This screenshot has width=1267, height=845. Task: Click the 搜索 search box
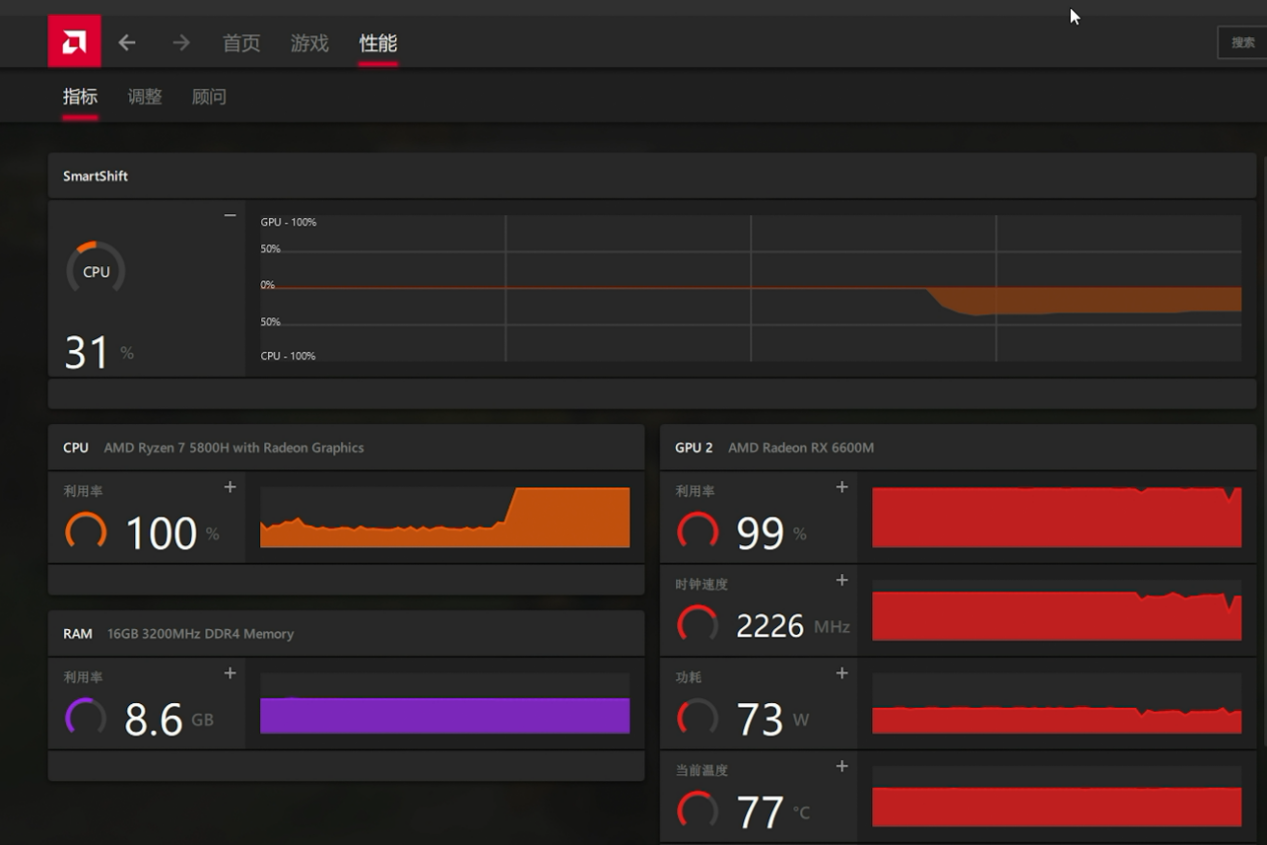tap(1242, 43)
